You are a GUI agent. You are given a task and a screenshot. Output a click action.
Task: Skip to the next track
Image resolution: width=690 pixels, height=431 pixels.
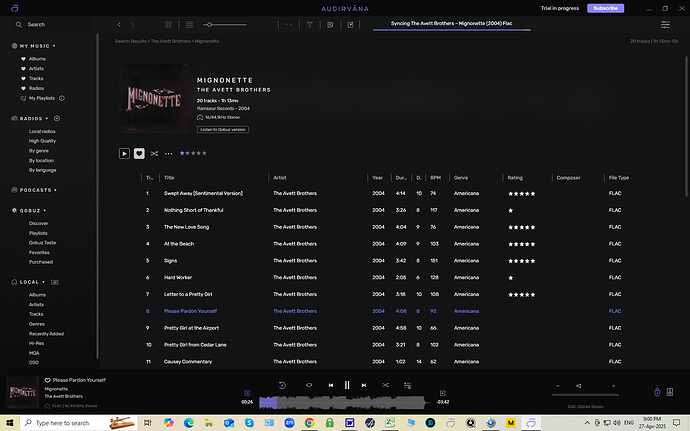[363, 385]
